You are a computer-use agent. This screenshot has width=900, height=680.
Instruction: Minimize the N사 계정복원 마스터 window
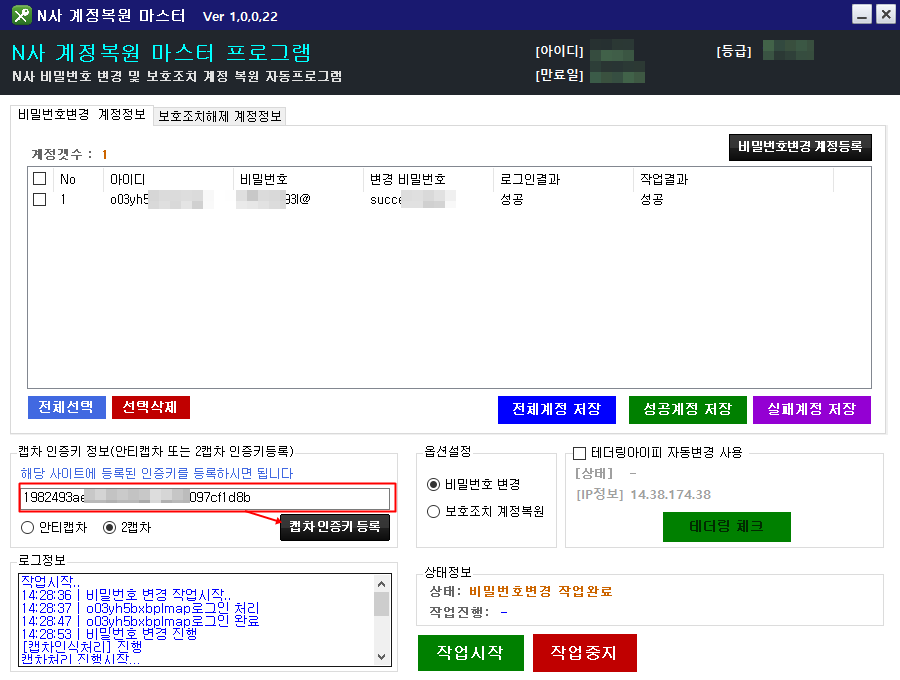pyautogui.click(x=862, y=14)
